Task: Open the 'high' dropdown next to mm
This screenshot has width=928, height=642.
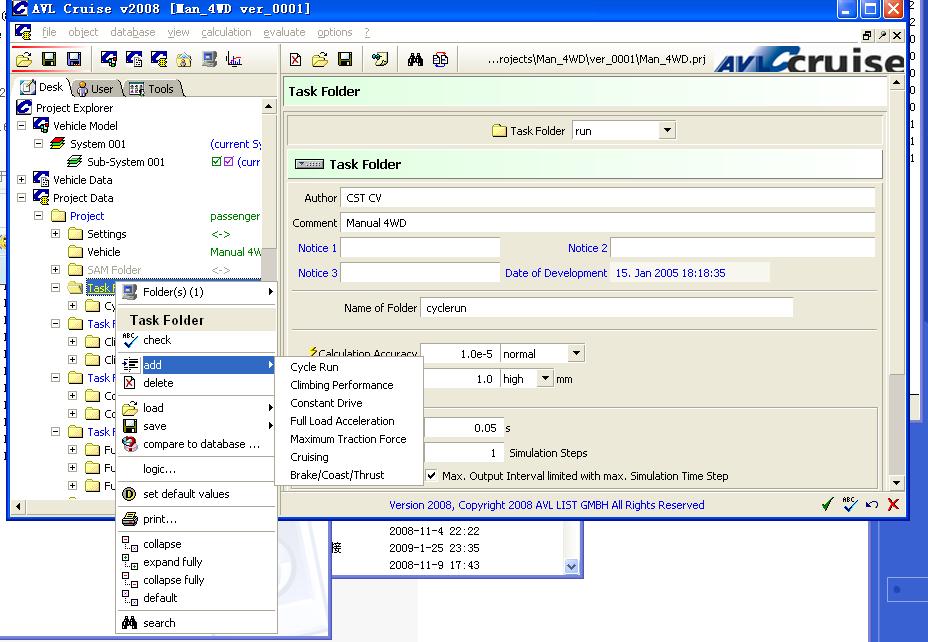Action: 544,378
